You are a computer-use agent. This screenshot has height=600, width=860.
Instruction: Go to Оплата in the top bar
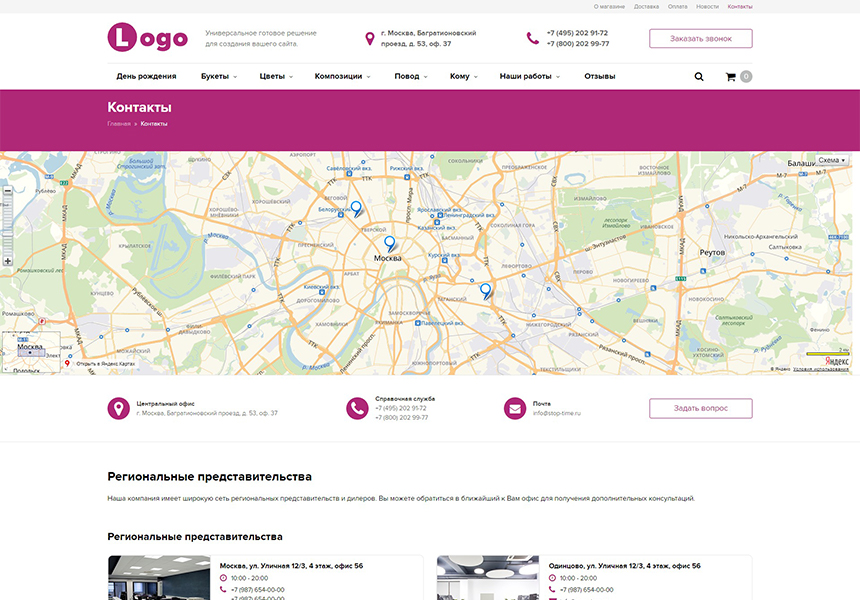pyautogui.click(x=677, y=7)
